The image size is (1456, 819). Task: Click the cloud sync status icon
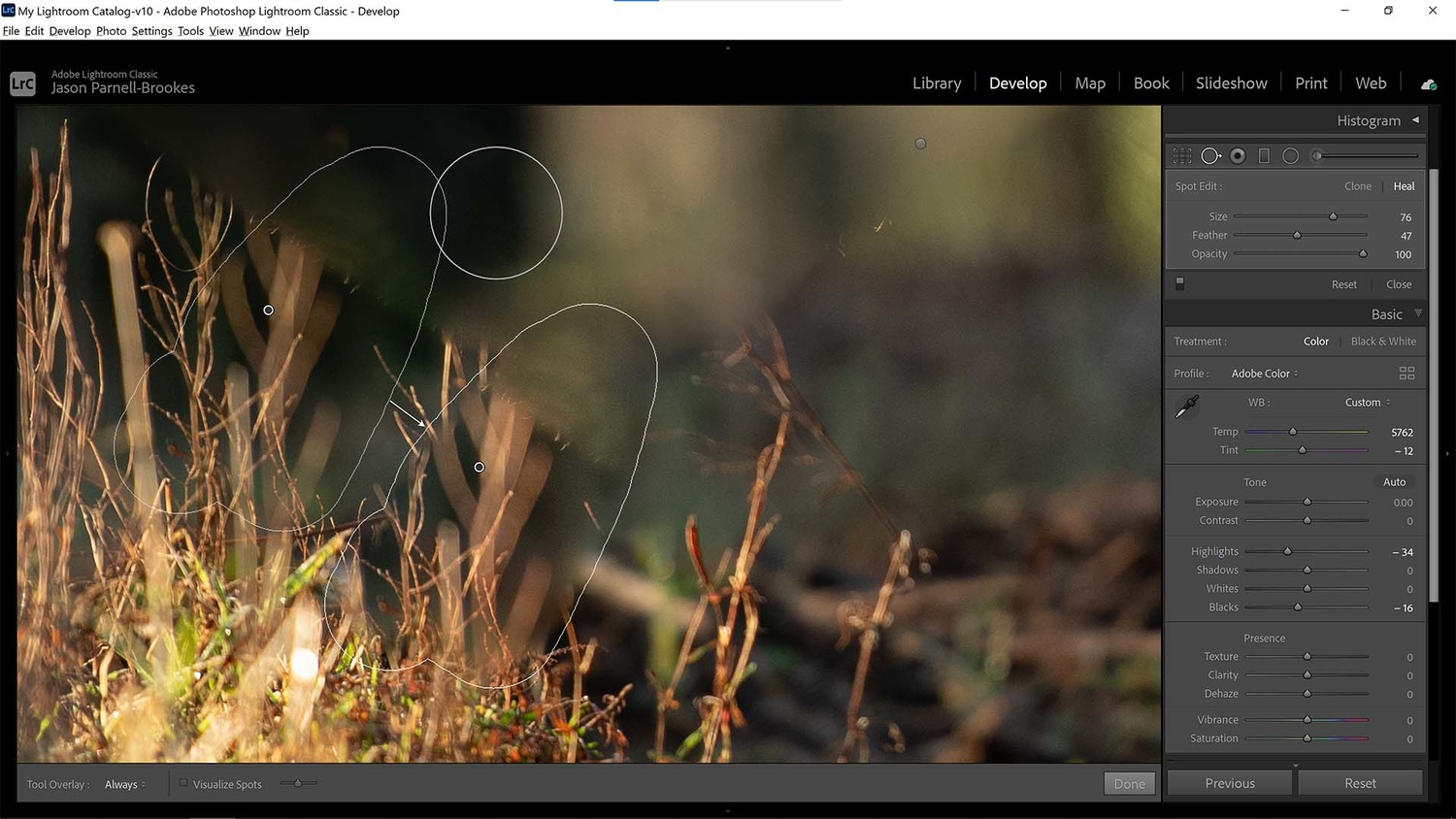(x=1429, y=84)
